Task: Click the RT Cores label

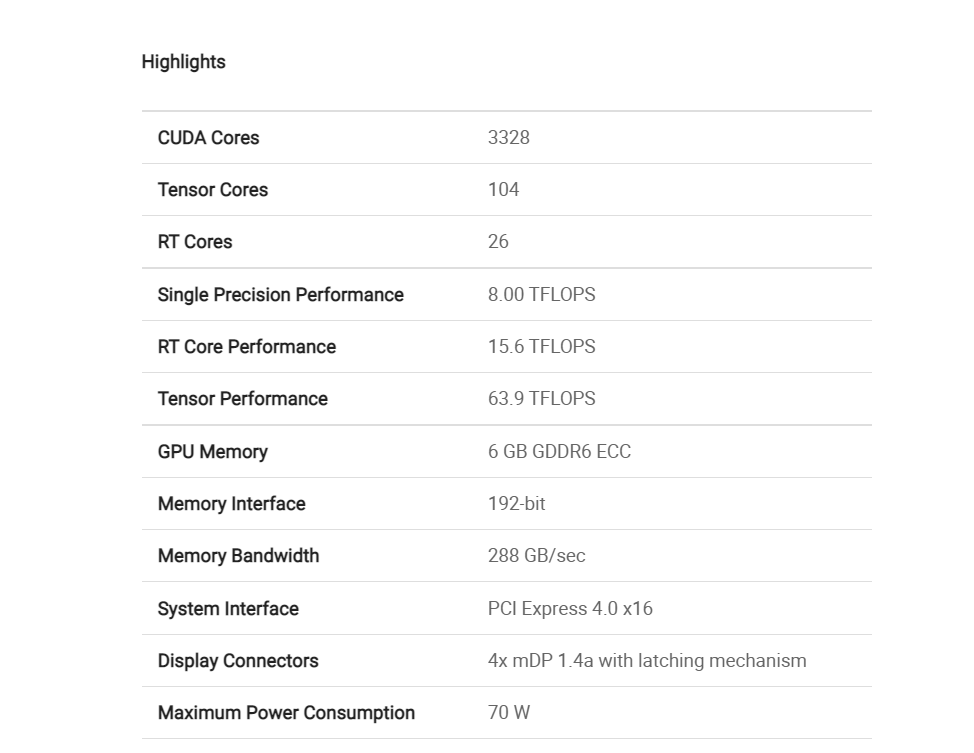Action: [x=195, y=242]
